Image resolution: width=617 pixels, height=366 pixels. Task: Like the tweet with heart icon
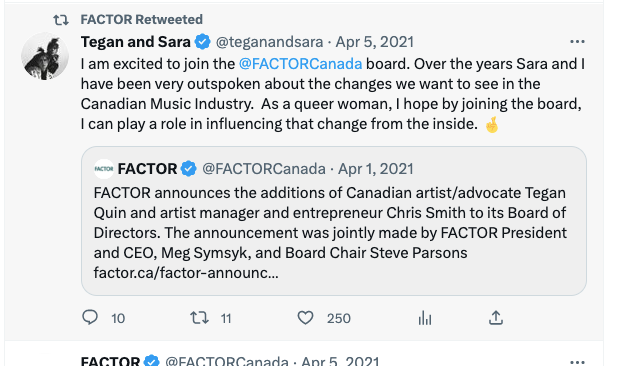point(305,318)
